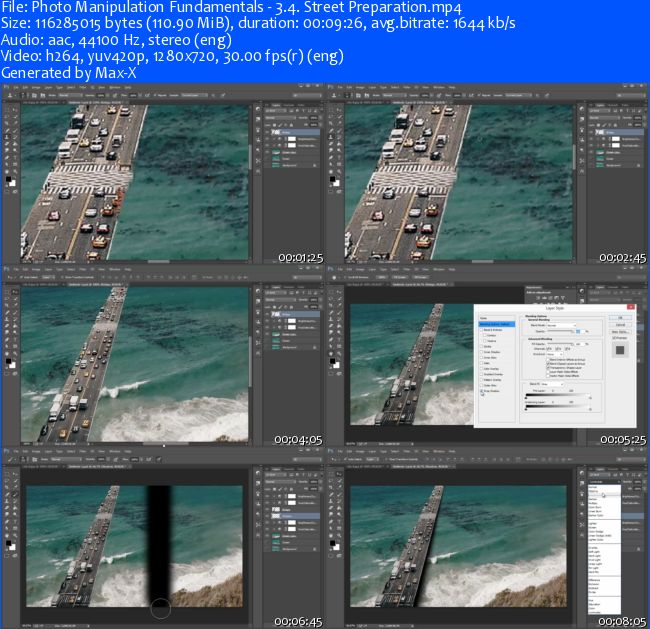Screen dimensions: 650x629
Task: Toggle Quick Mask mode in the 00:01:25 frame
Action: 7,191
